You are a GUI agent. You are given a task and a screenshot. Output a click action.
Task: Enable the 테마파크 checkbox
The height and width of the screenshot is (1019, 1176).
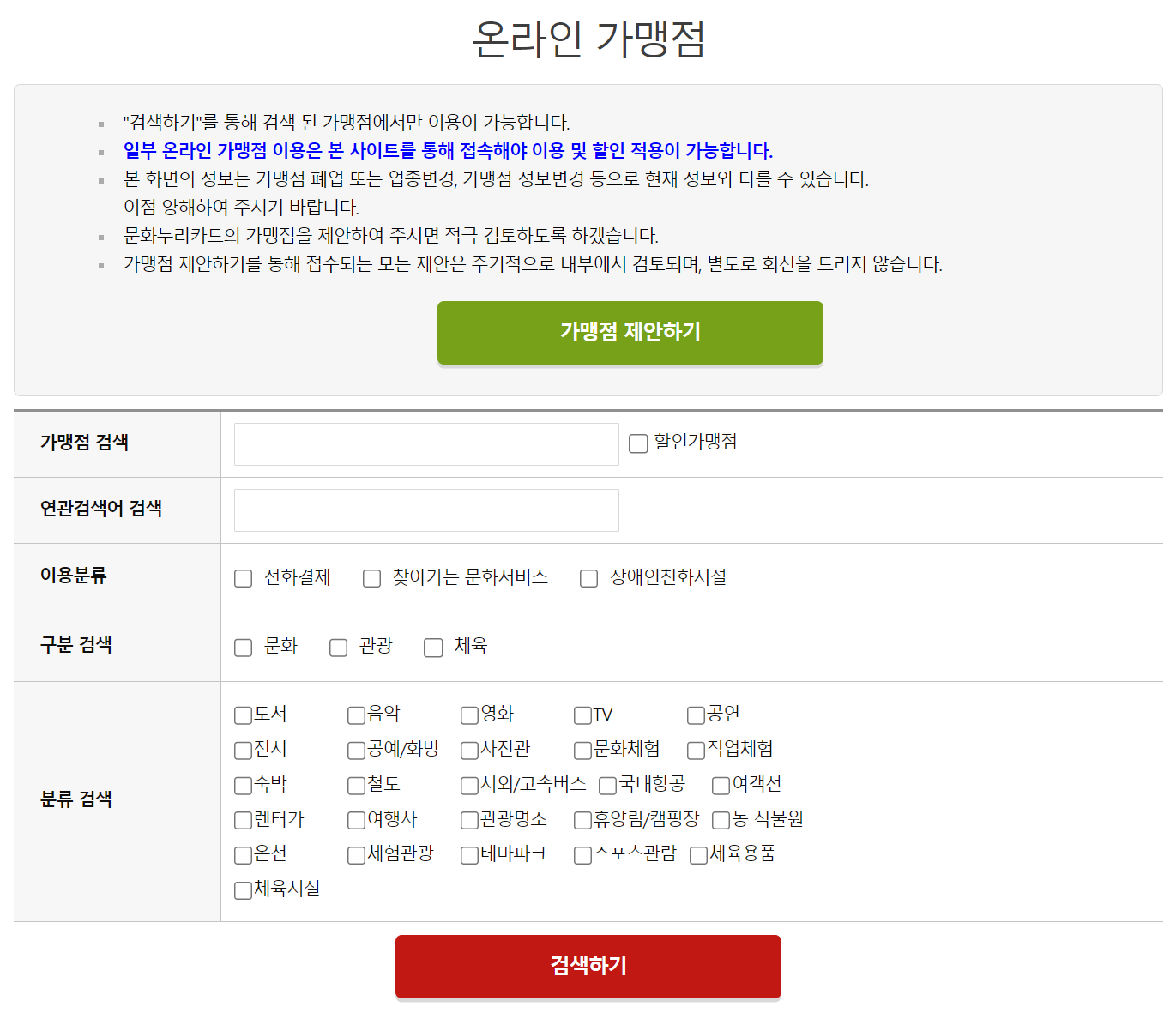(469, 855)
